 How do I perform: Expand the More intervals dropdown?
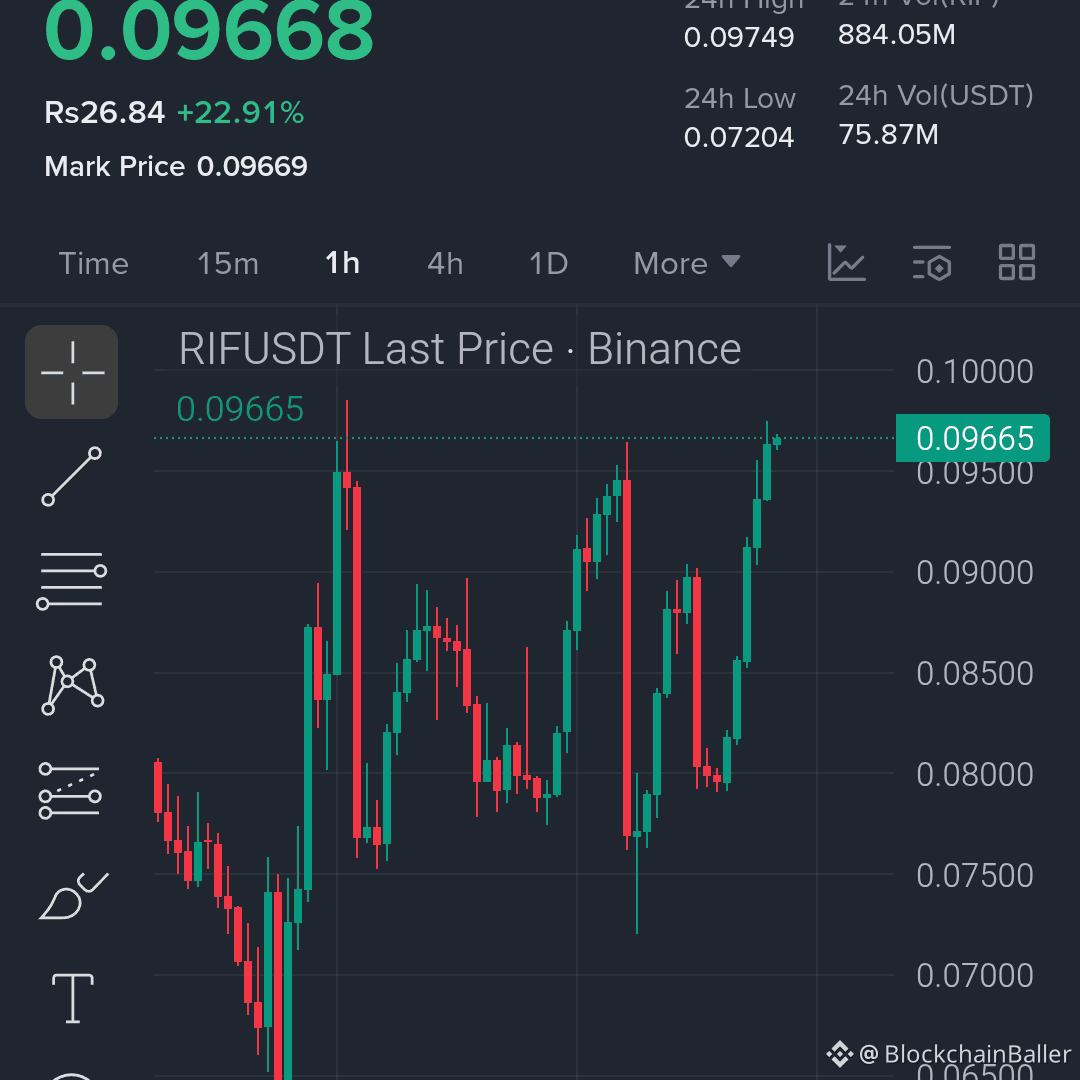[687, 263]
